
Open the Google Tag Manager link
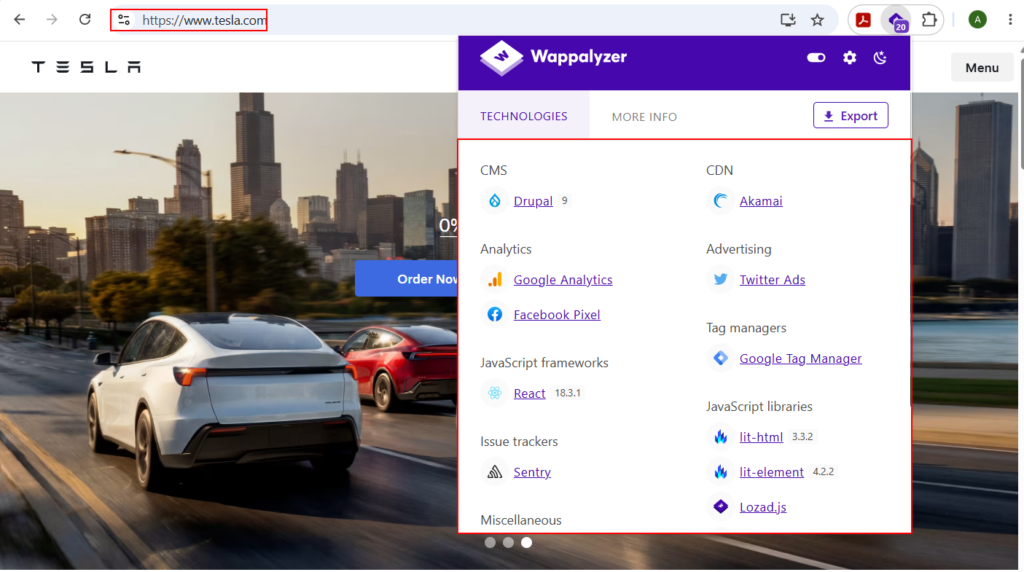coord(800,358)
